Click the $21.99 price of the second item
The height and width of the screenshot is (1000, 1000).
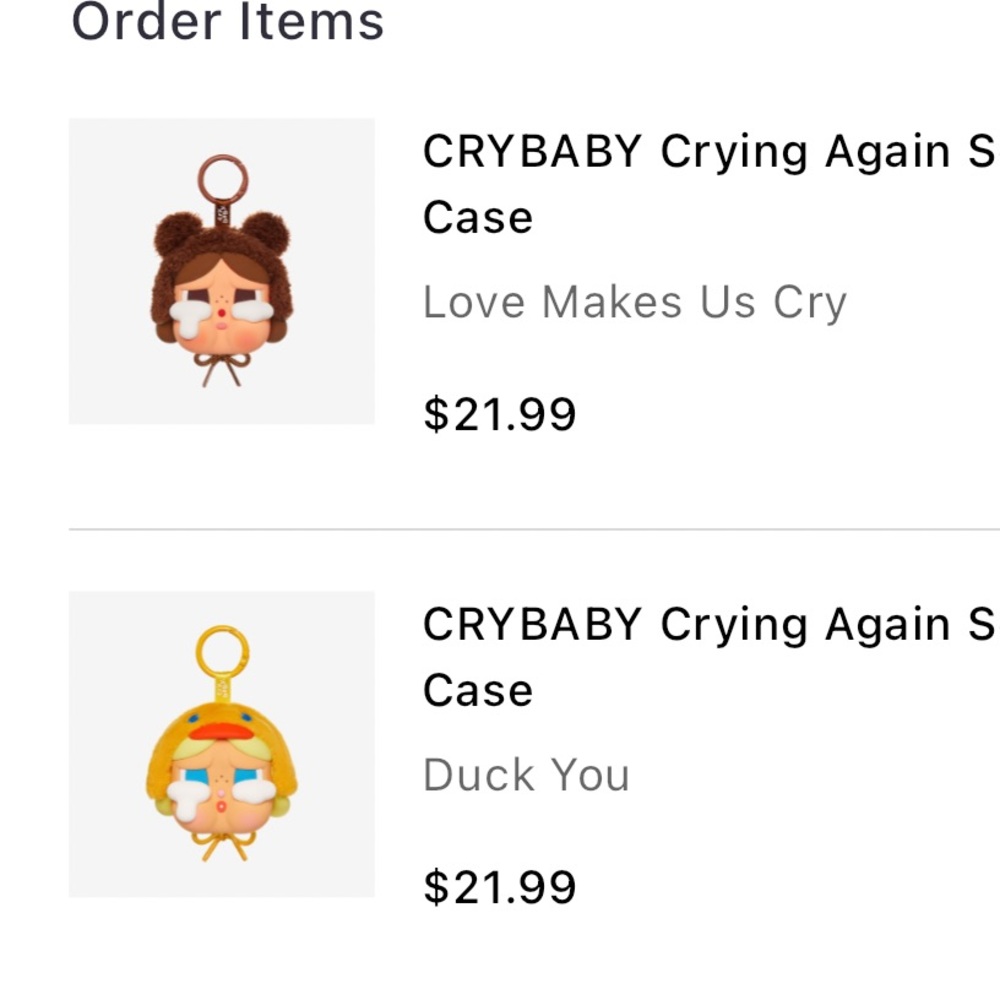[500, 885]
